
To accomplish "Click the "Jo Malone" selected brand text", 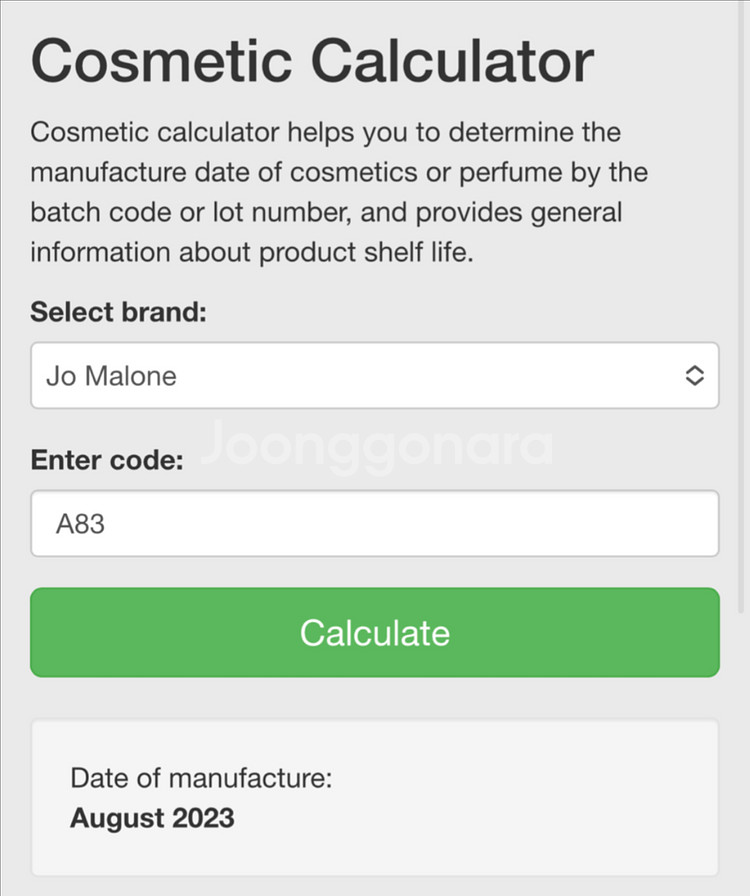I will point(111,376).
